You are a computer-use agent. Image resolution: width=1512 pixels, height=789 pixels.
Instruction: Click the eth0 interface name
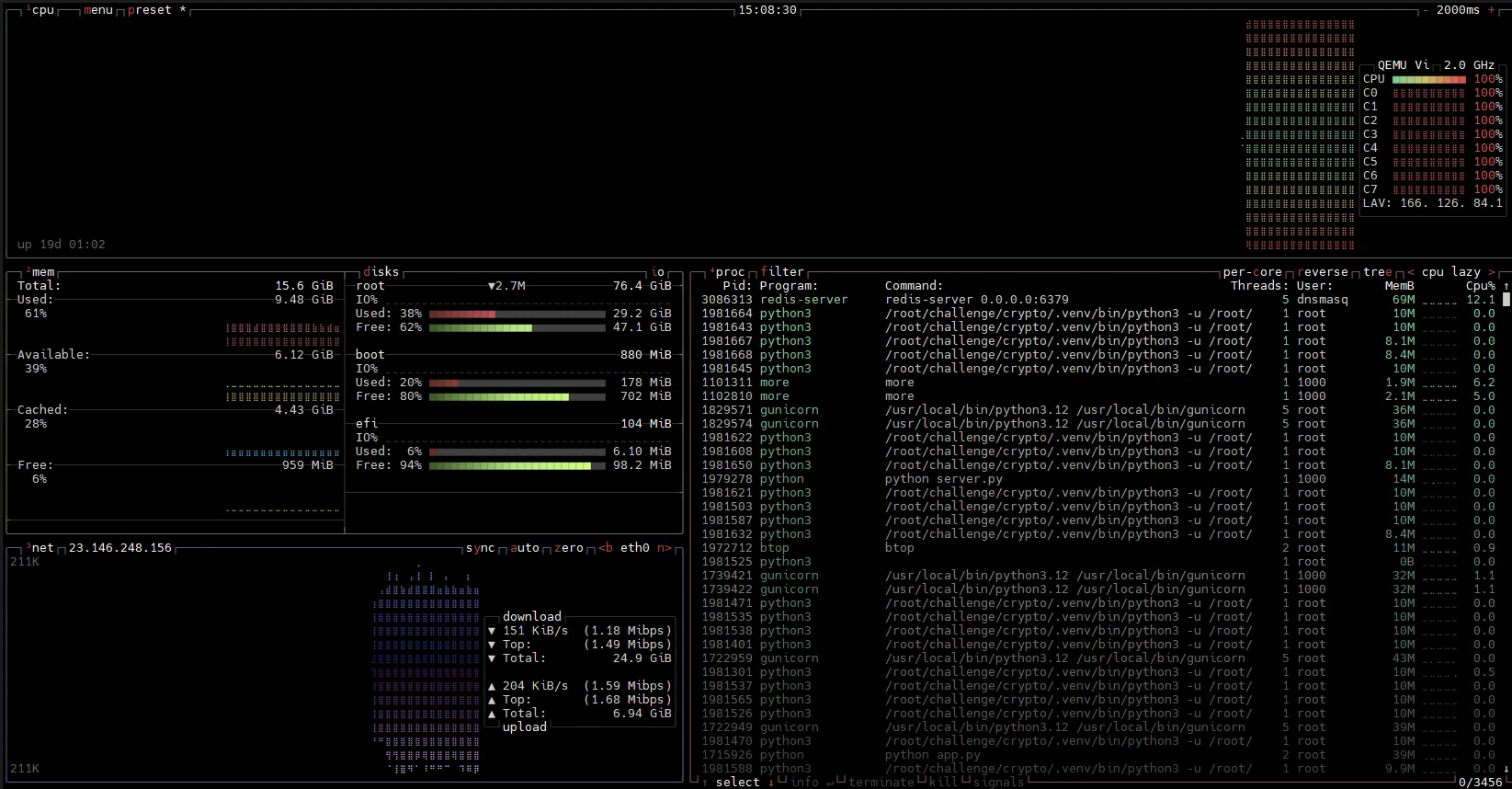(635, 548)
